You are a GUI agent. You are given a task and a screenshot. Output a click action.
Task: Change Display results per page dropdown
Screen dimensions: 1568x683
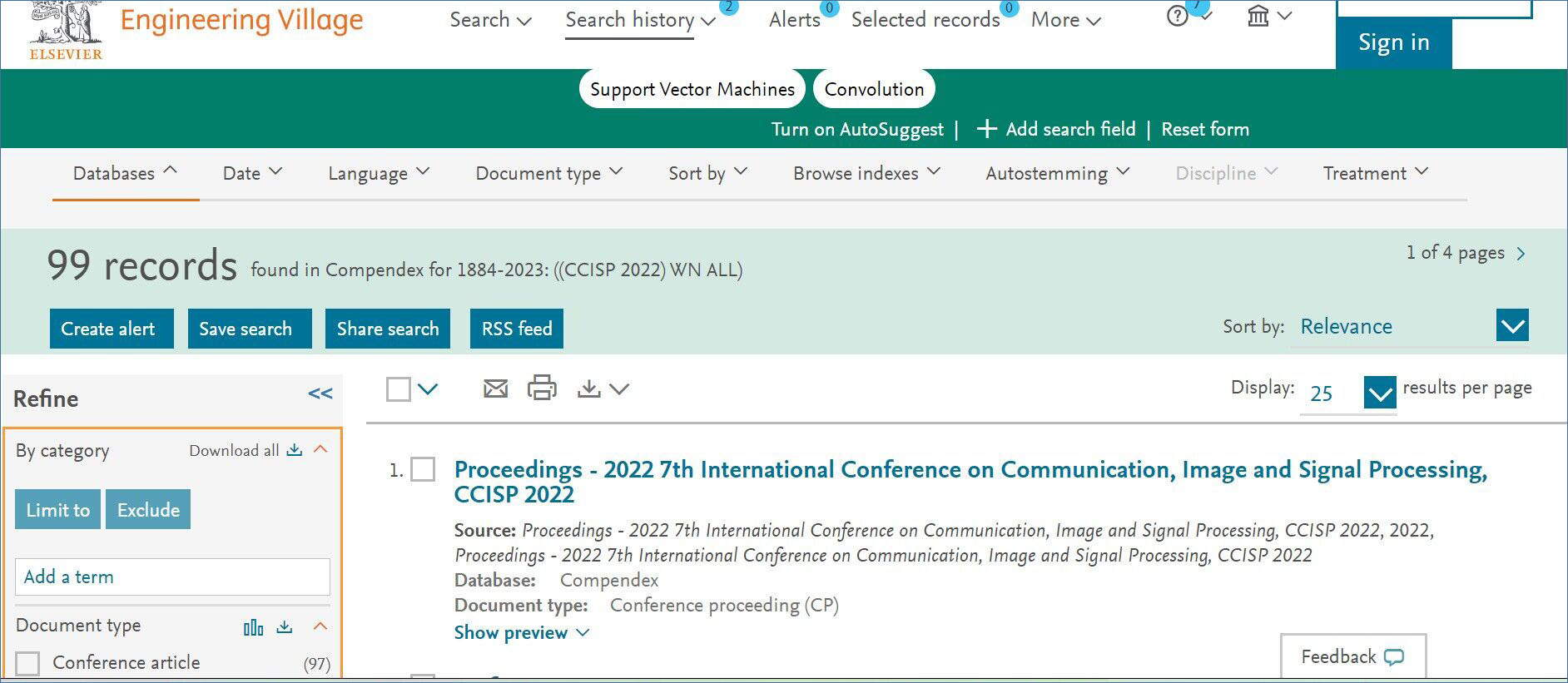tap(1380, 392)
